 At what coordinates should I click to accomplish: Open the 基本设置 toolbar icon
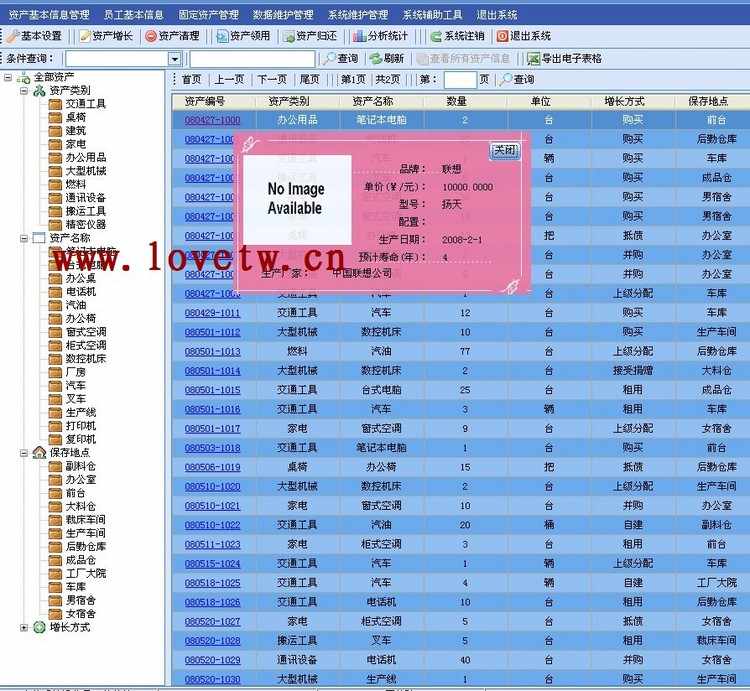click(13, 36)
